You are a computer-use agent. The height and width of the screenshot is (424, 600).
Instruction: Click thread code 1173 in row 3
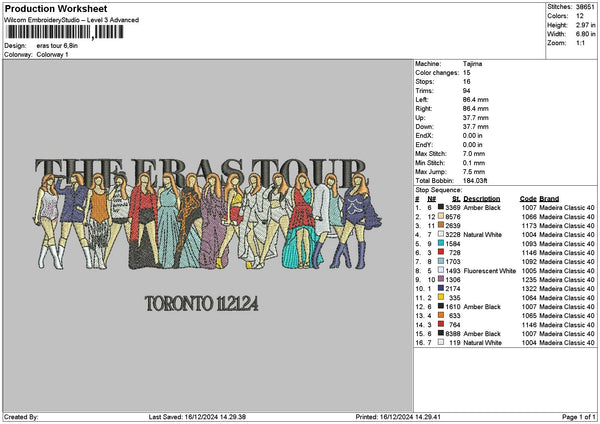530,225
